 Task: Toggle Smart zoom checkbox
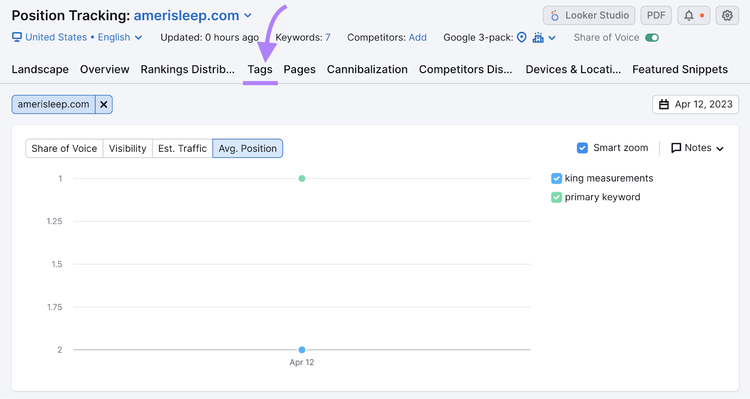point(582,148)
